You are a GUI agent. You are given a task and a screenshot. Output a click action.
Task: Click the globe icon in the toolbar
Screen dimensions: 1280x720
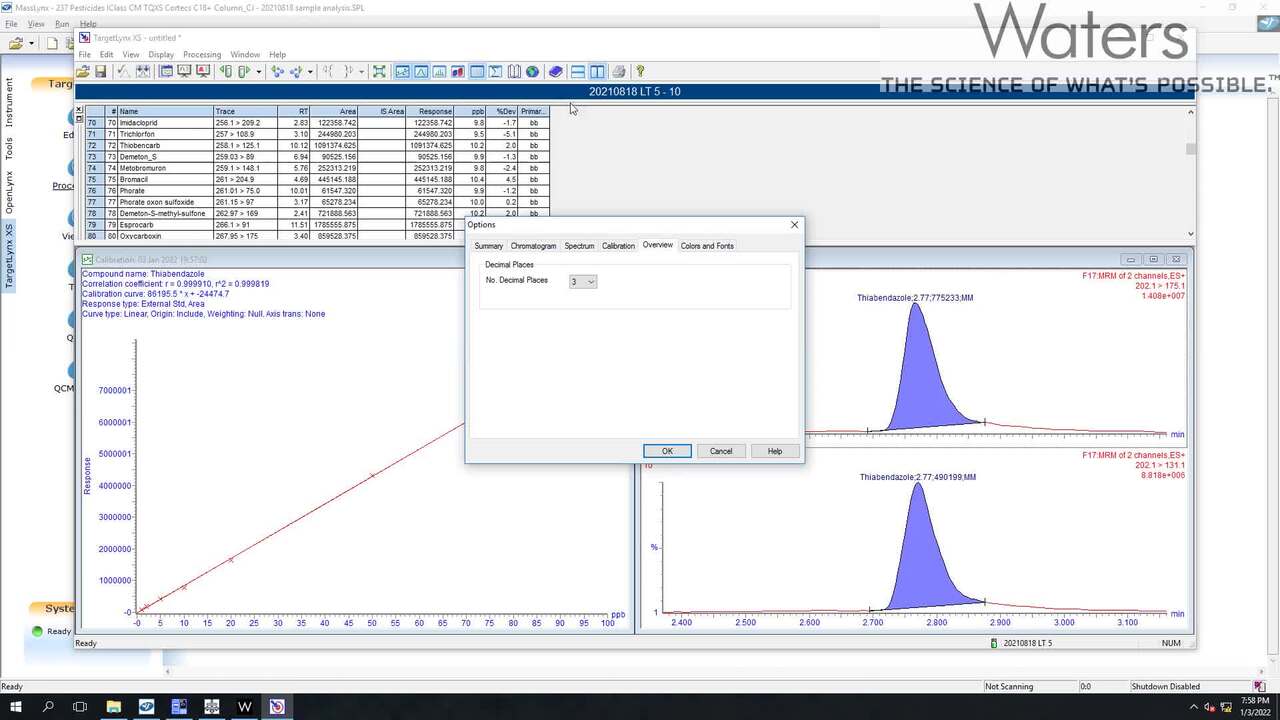coord(532,72)
